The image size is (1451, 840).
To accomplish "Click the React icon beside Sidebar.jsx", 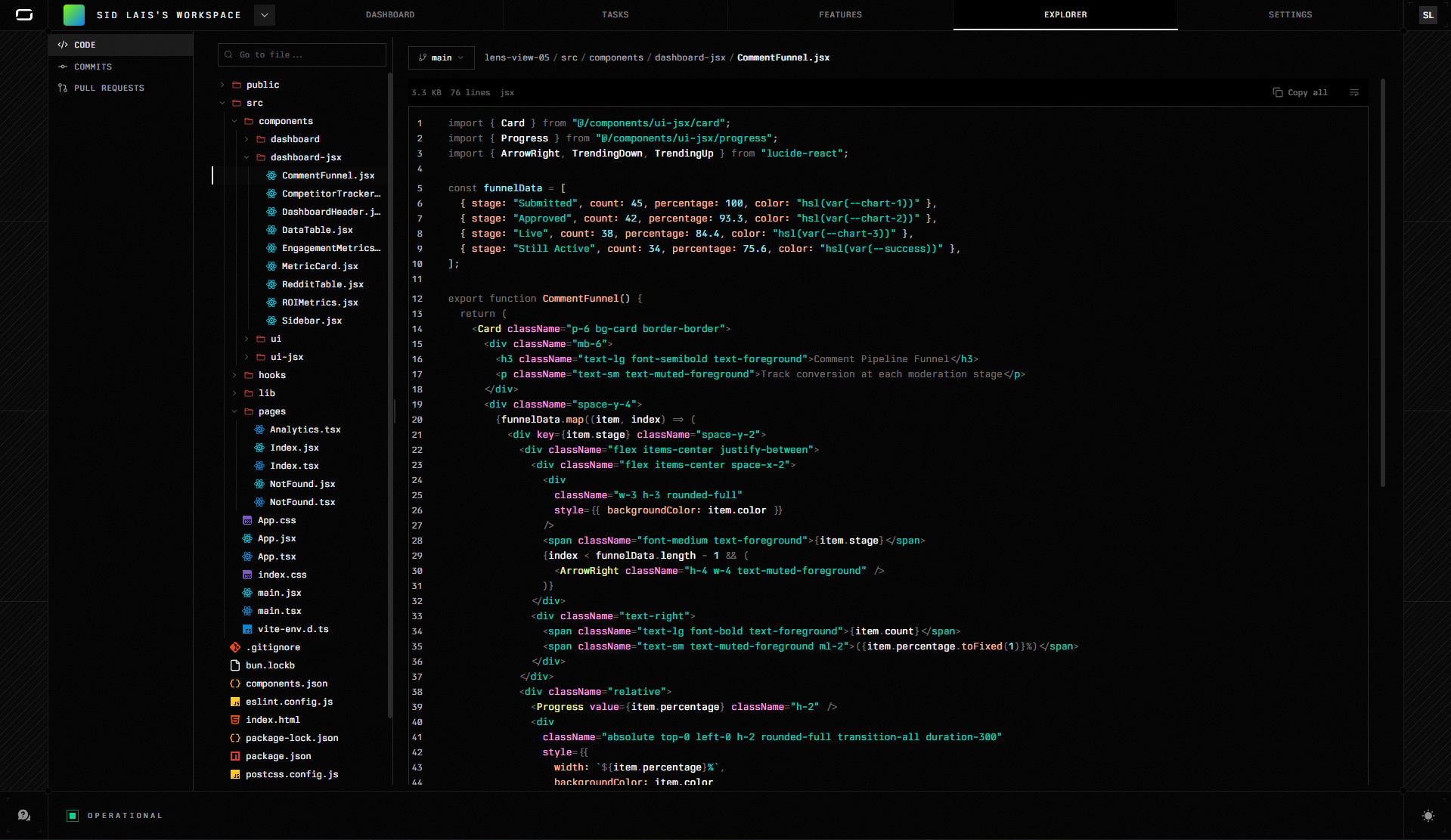I will pos(271,321).
